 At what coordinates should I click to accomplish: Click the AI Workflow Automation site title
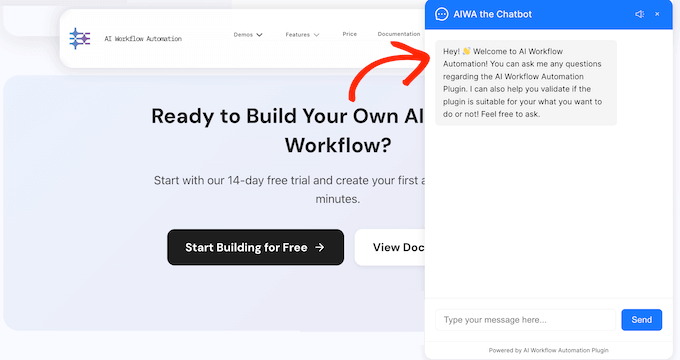[143, 39]
